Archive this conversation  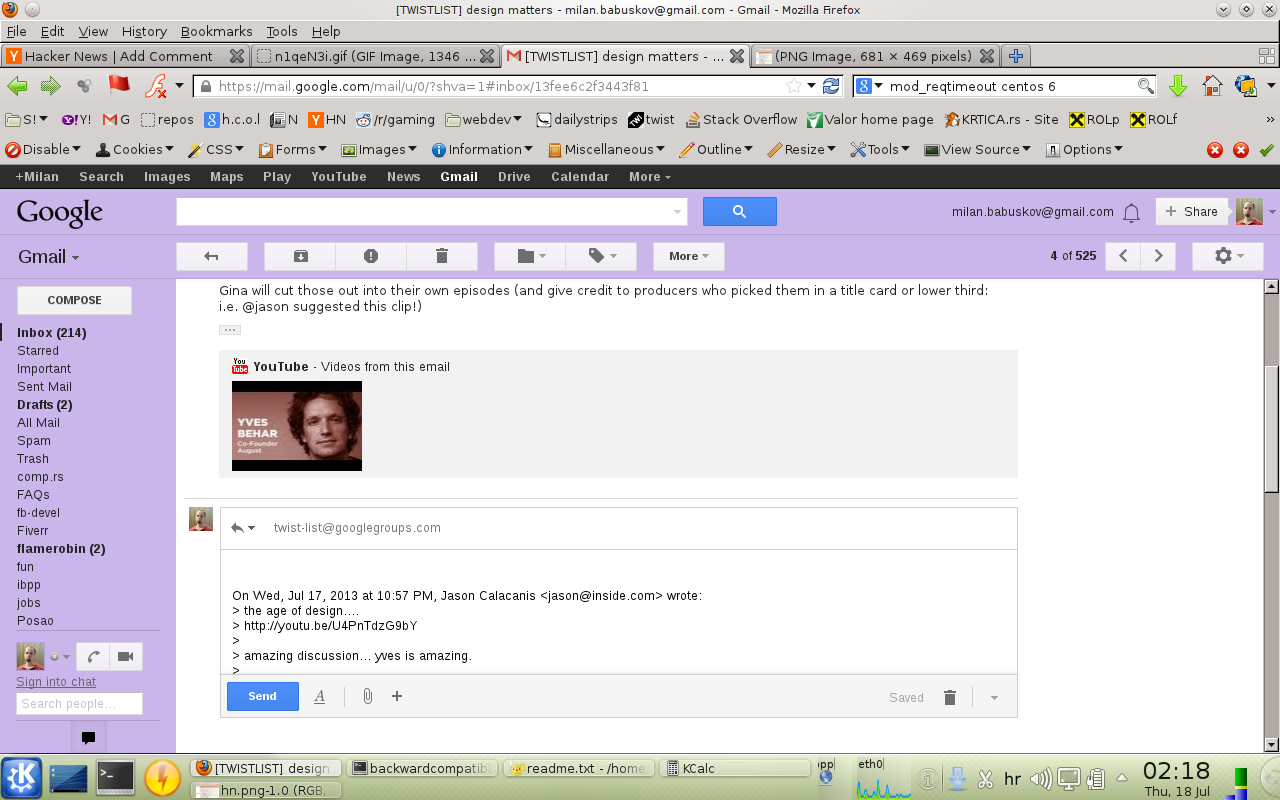point(300,256)
